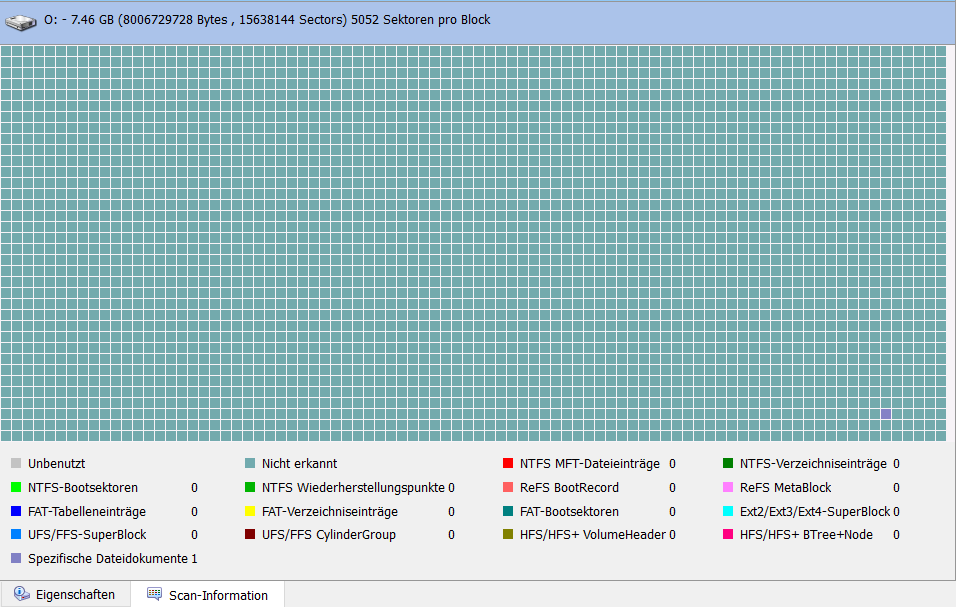The image size is (956, 607).
Task: Click the red NTFS MFT-Dateieinträge swatch
Action: pyautogui.click(x=507, y=463)
